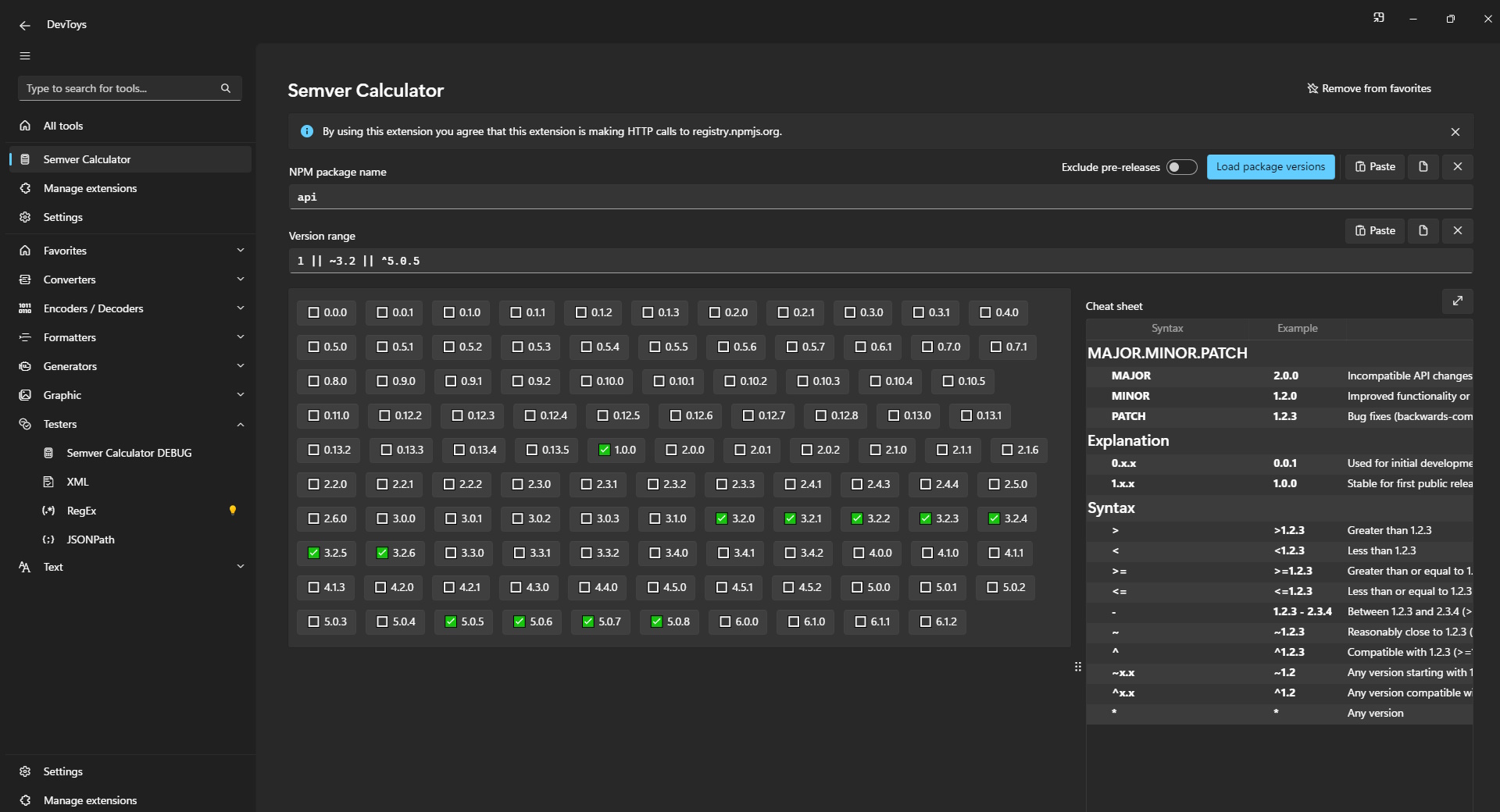This screenshot has height=812, width=1500.
Task: Click Remove from favorites
Action: (x=1369, y=88)
